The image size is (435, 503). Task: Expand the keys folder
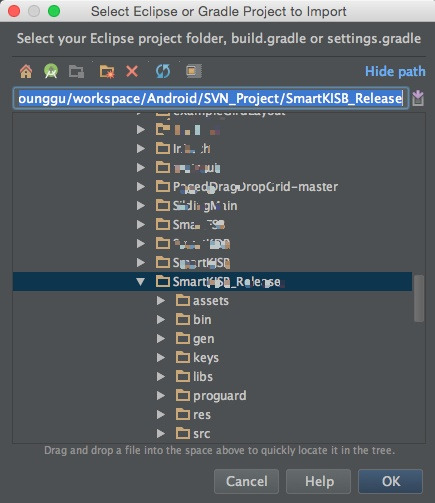[x=161, y=358]
